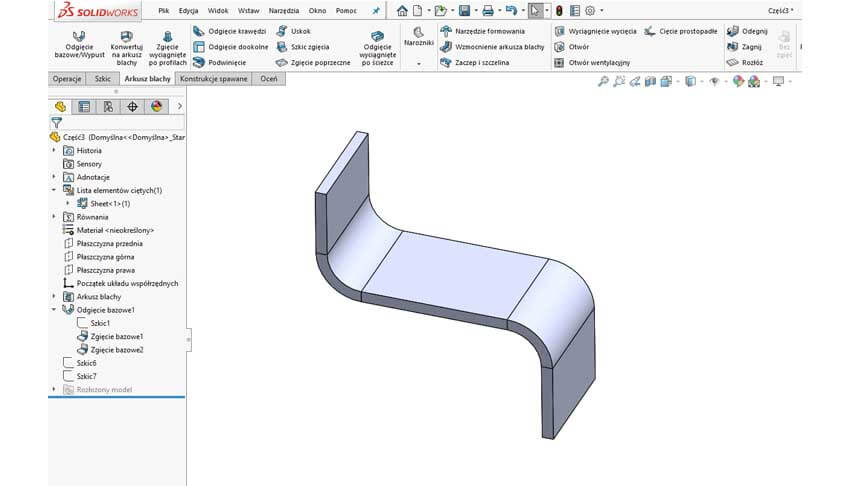The width and height of the screenshot is (850, 486).
Task: Select the Odgięcie dookolne tool
Action: (230, 47)
